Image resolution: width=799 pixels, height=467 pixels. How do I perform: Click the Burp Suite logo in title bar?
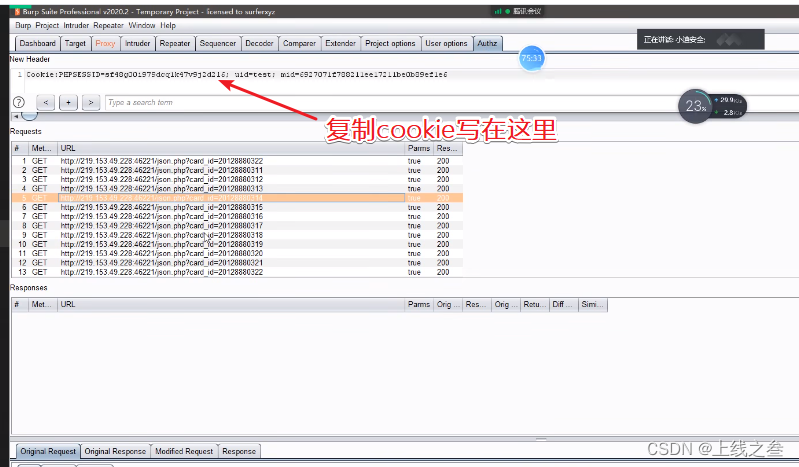(x=17, y=11)
